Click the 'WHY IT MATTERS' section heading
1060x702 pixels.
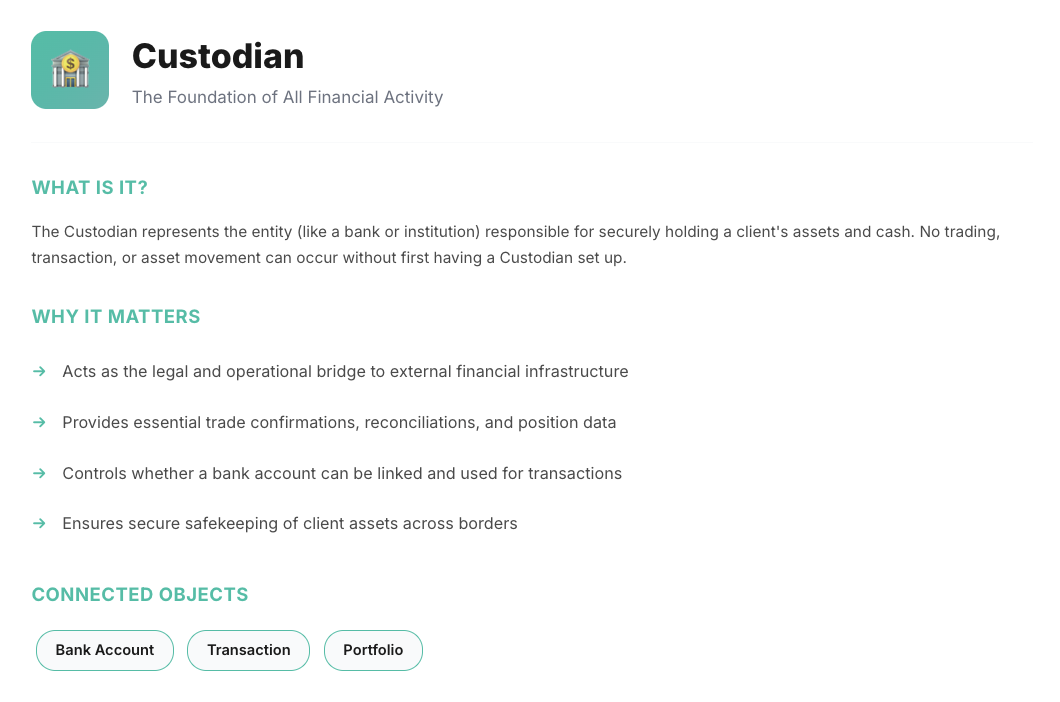click(116, 317)
